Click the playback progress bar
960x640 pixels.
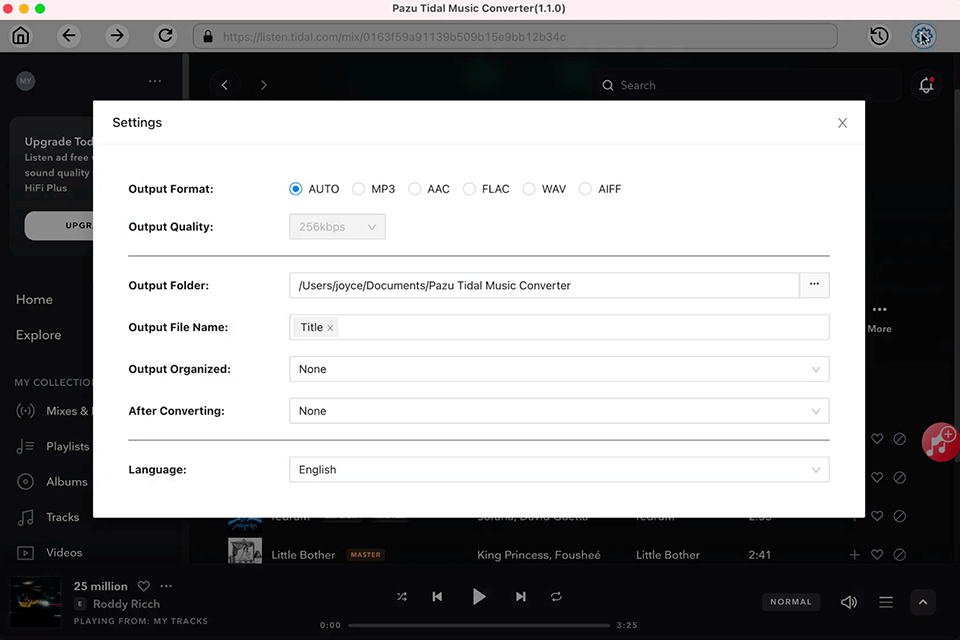(479, 625)
